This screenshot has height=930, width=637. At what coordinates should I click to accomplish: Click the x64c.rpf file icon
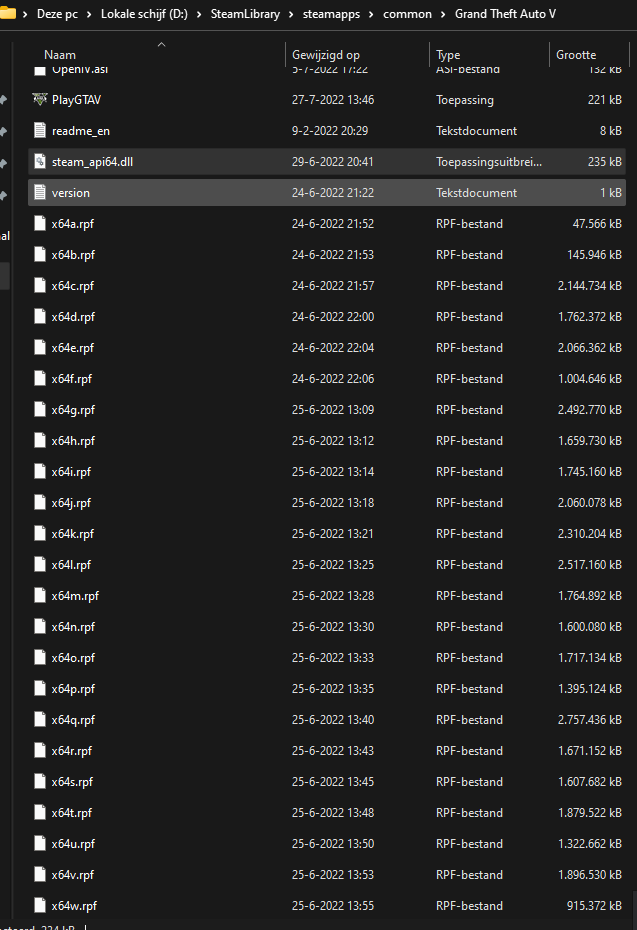[40, 285]
